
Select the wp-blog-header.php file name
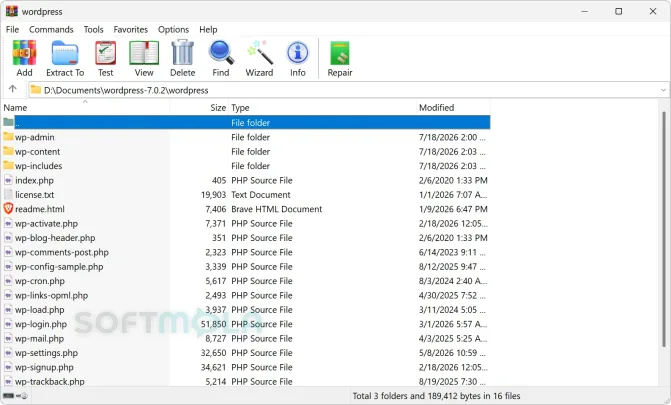[x=55, y=238]
